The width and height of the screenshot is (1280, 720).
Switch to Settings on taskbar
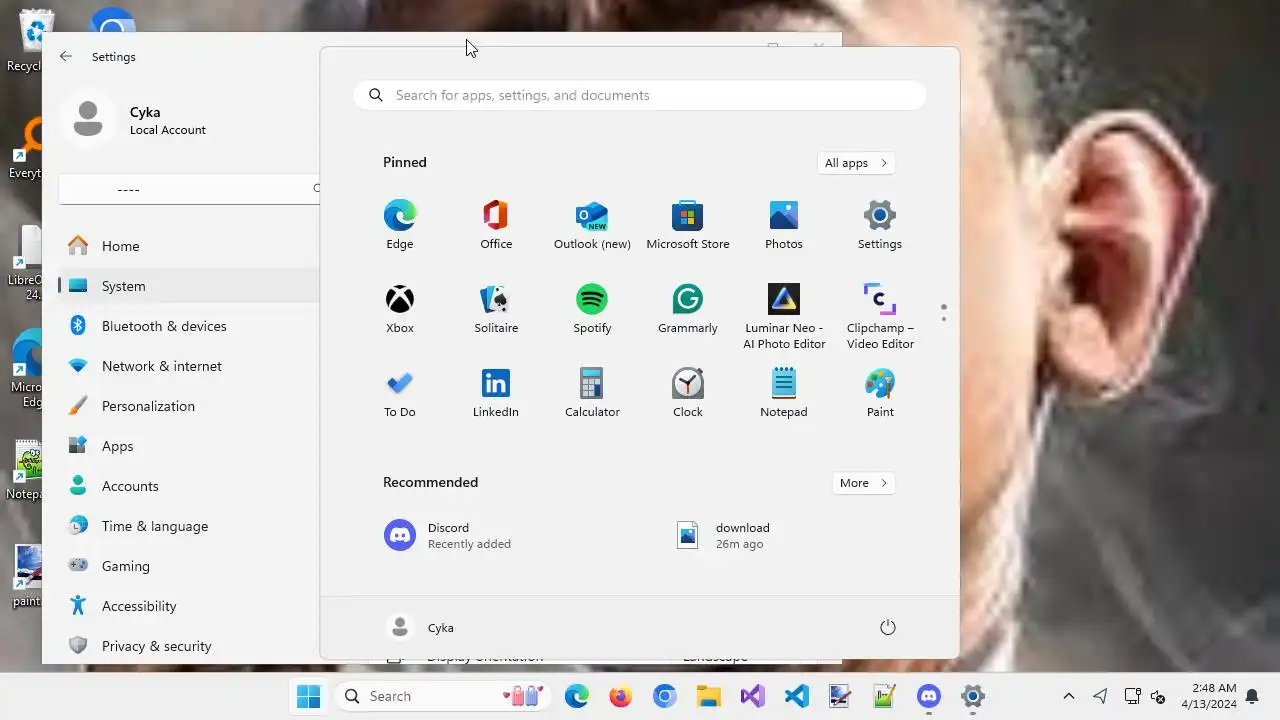click(973, 696)
